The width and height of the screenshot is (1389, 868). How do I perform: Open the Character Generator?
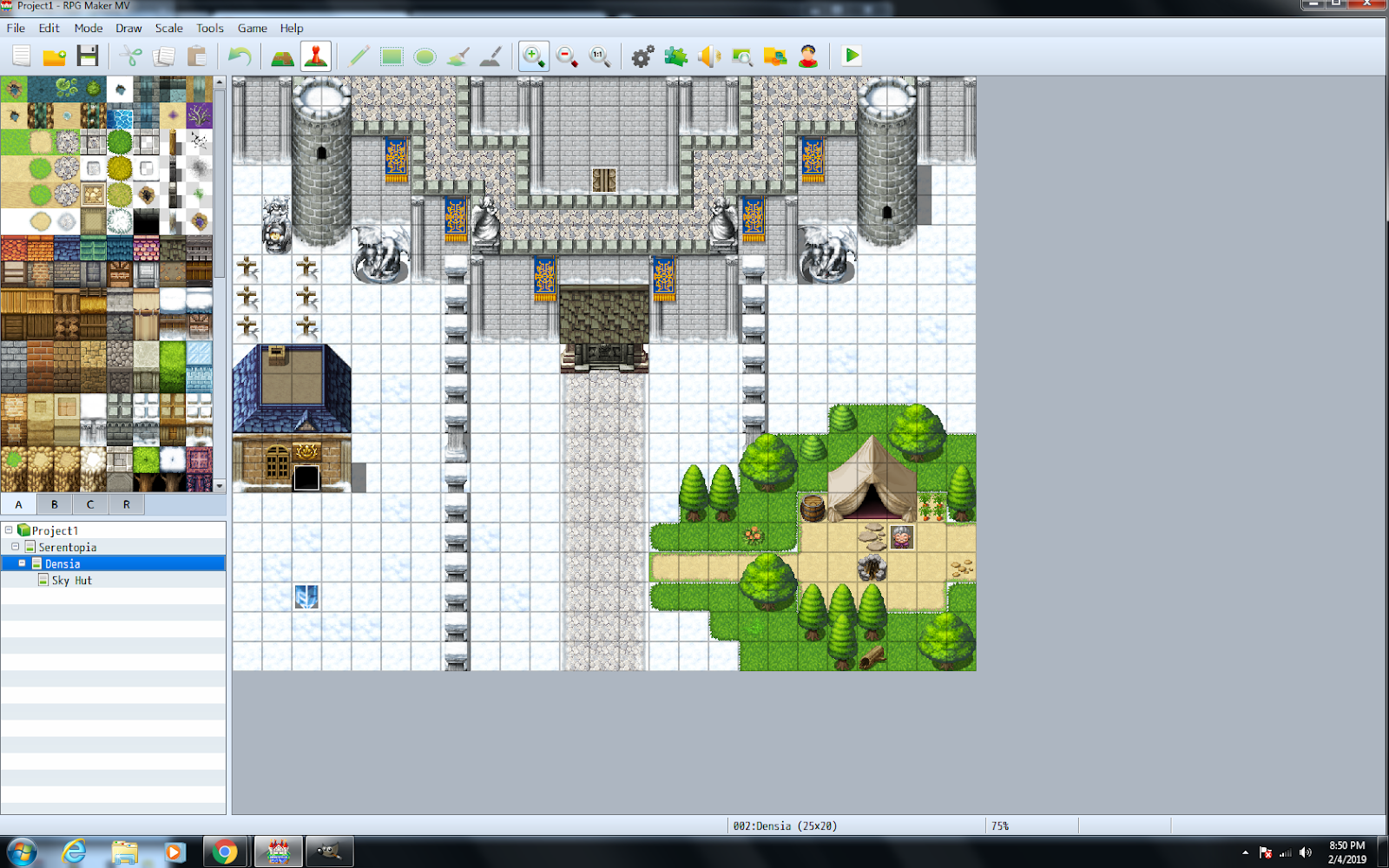coord(807,56)
